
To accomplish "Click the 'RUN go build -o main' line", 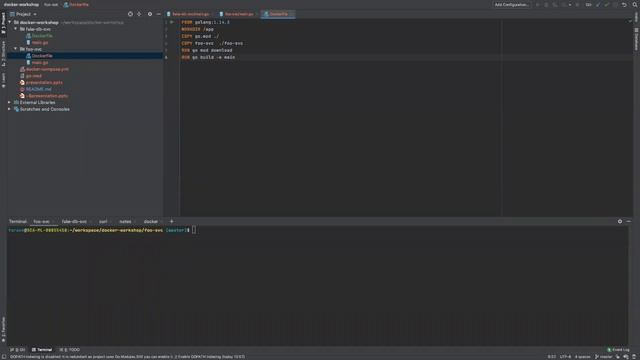I will pyautogui.click(x=208, y=58).
